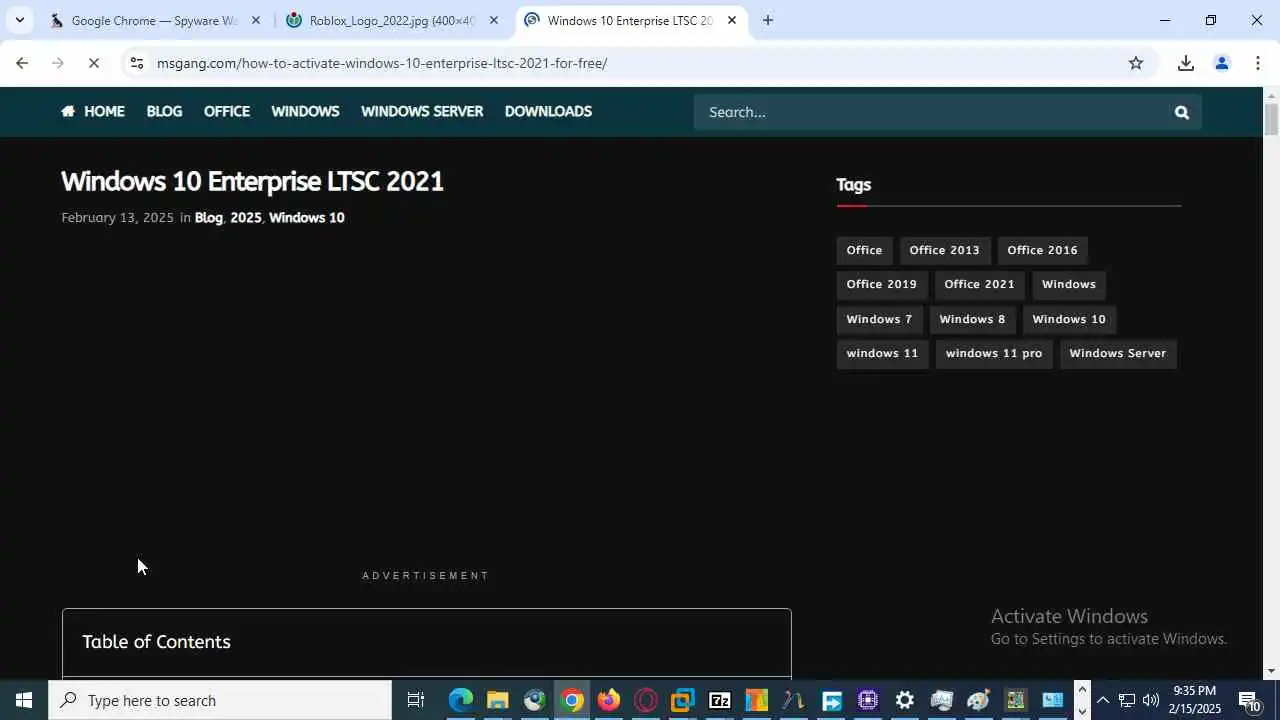Open the Windows Start menu
Screen dimensions: 1280x720
tap(24, 700)
